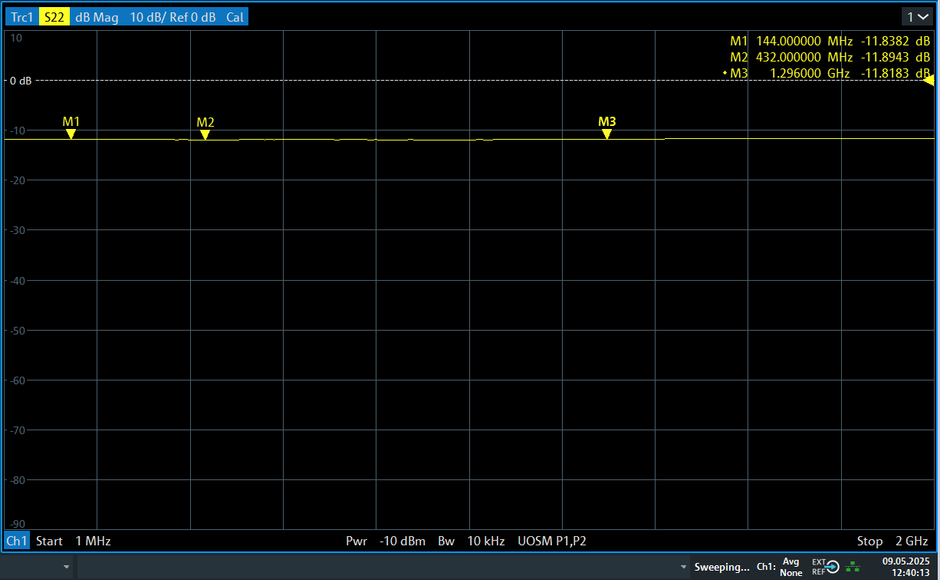Viewport: 940px width, 580px height.
Task: Click the dB Mag format label
Action: click(x=97, y=17)
